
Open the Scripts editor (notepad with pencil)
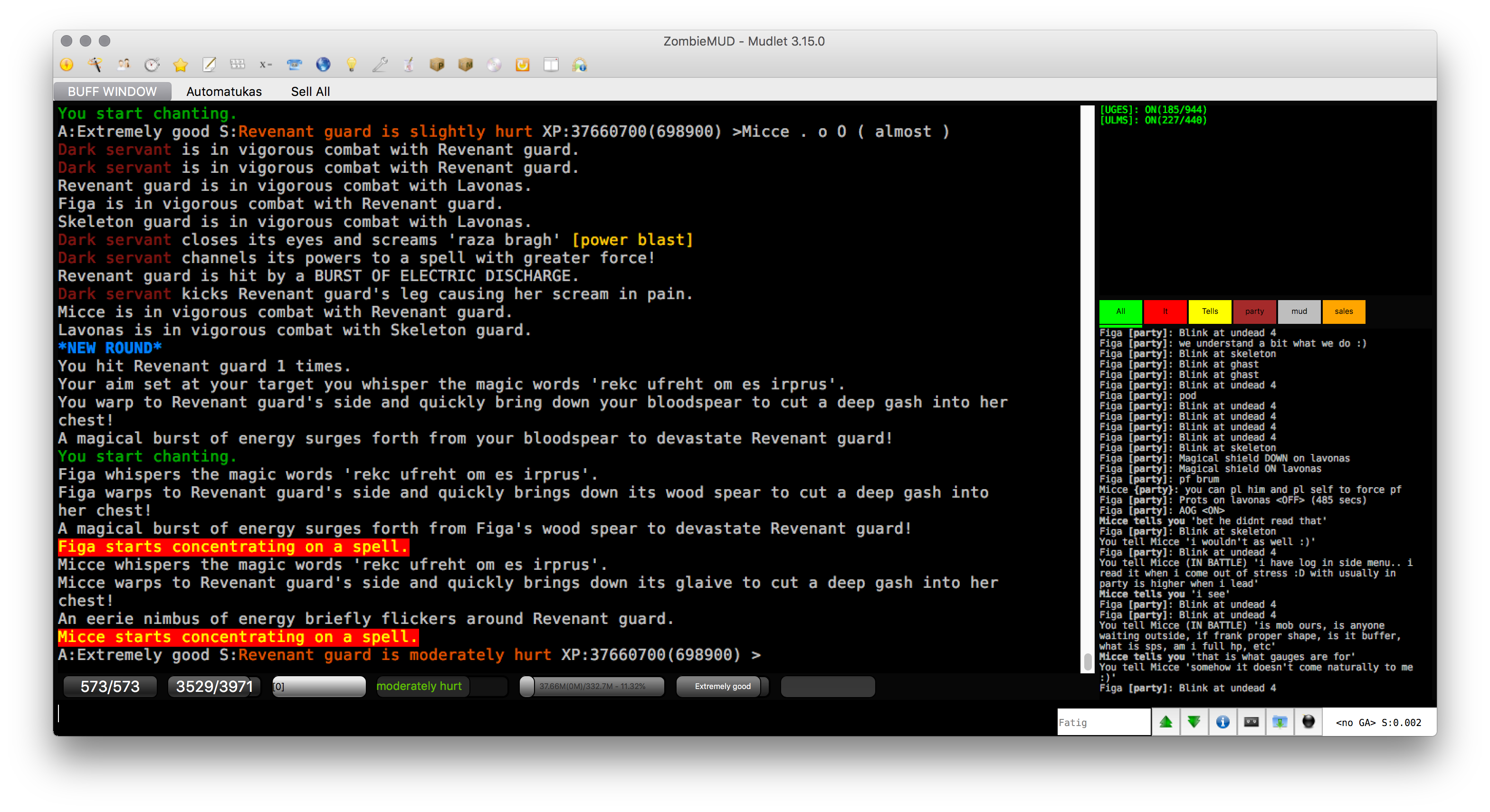[x=209, y=65]
